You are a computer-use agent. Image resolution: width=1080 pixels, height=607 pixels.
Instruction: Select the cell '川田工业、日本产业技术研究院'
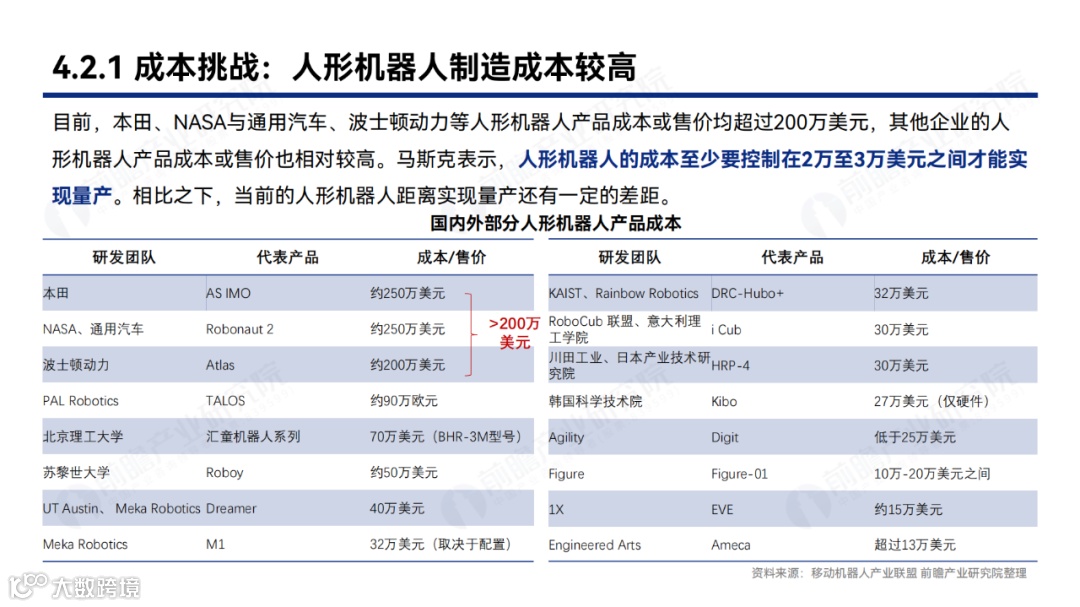(630, 365)
